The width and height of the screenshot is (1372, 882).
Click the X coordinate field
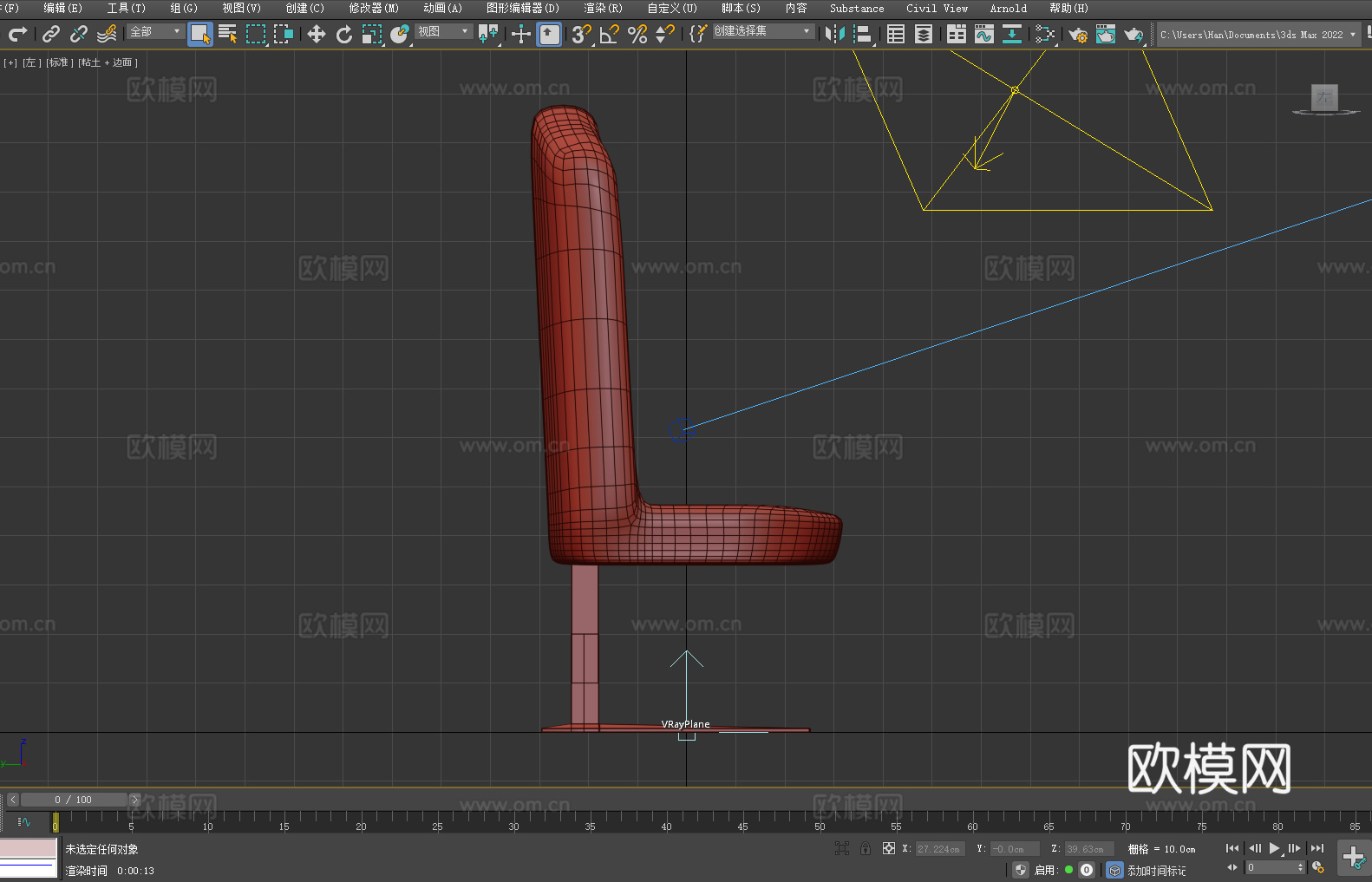[x=940, y=849]
